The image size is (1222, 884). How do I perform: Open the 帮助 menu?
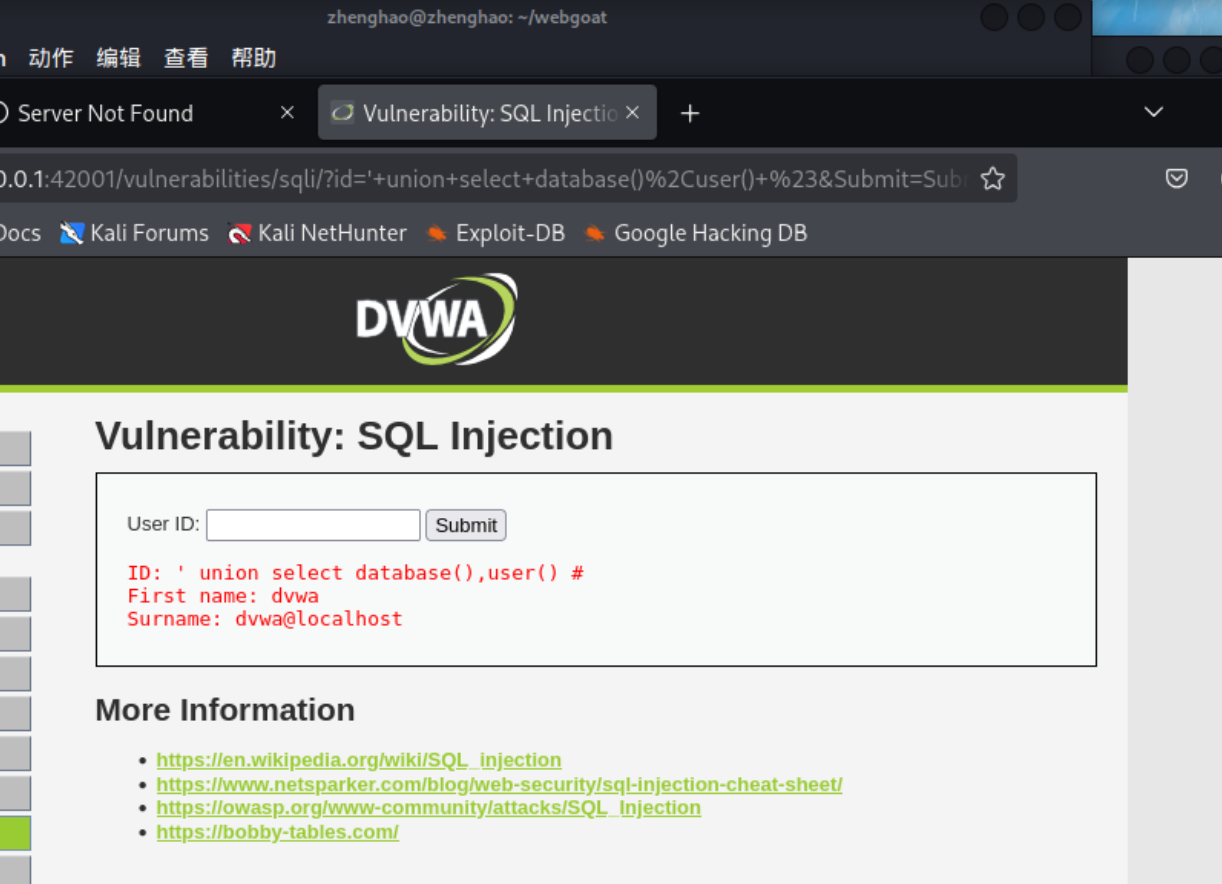[x=253, y=58]
